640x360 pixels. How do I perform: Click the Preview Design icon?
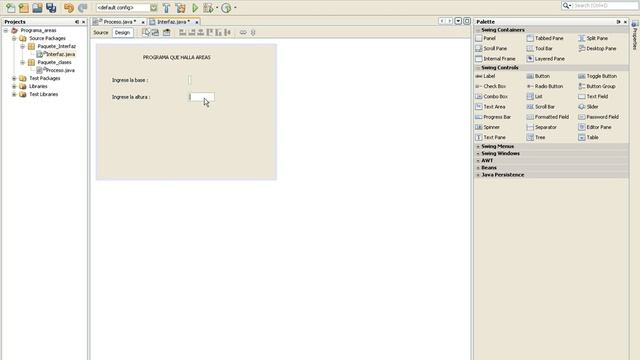coord(167,32)
